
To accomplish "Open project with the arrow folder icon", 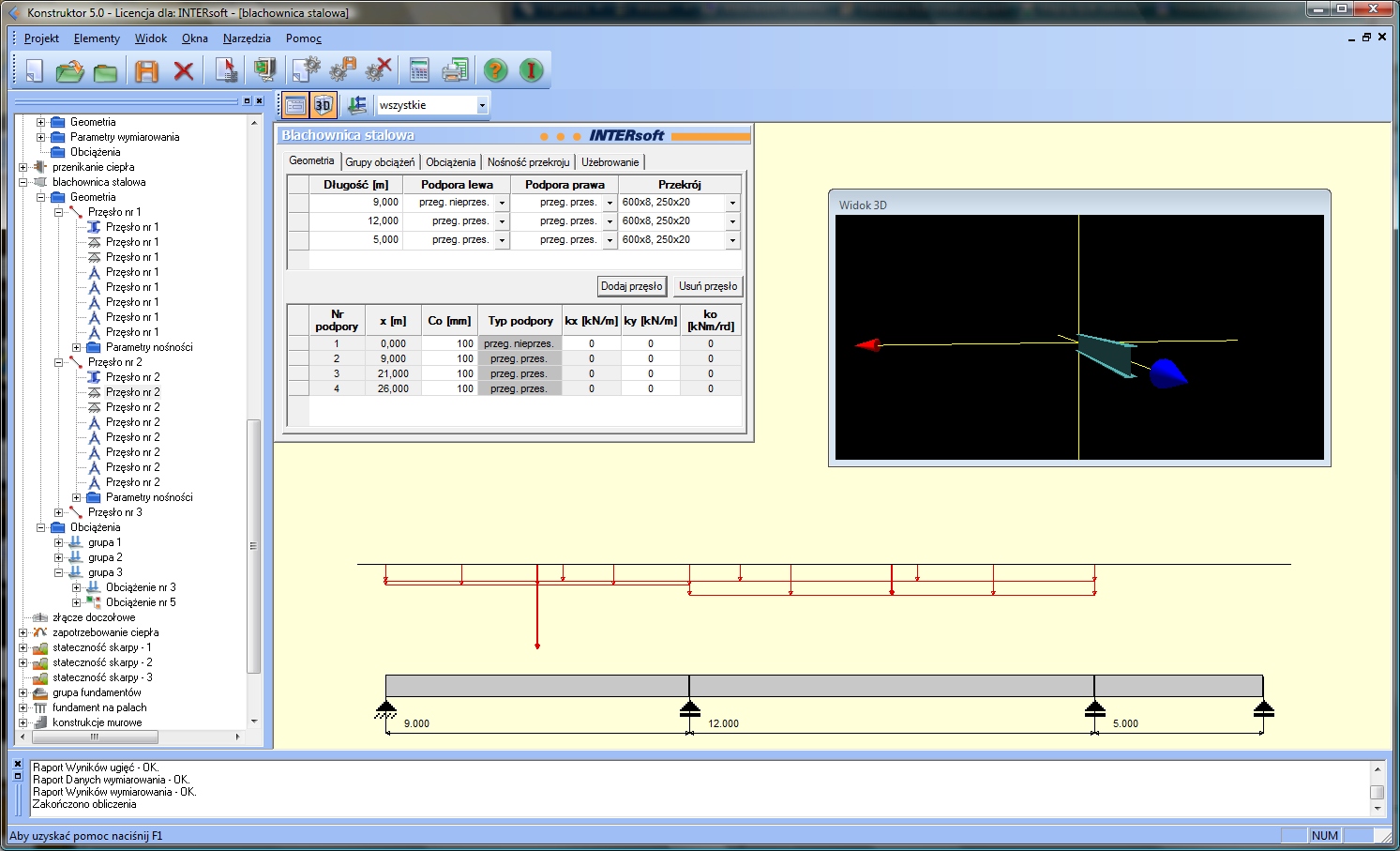I will (x=69, y=70).
